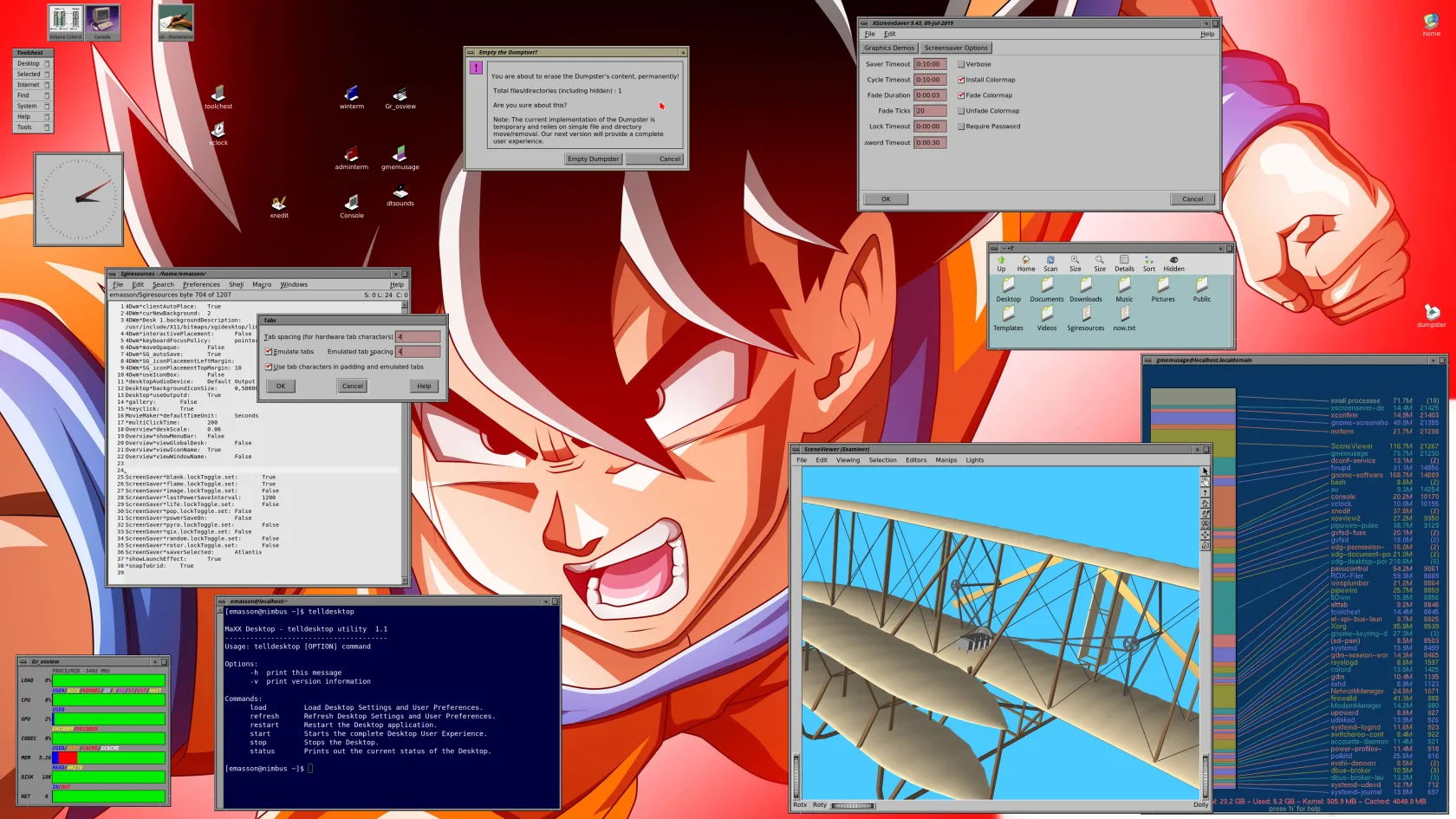The width and height of the screenshot is (1456, 819).
Task: Click the Empty Dumpster button in the dialog
Action: click(x=593, y=159)
